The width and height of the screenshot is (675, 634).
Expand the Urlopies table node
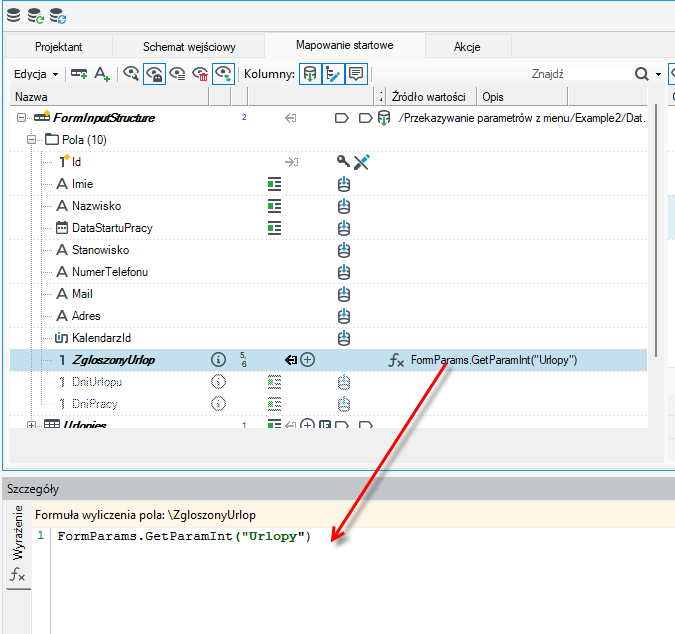(31, 425)
